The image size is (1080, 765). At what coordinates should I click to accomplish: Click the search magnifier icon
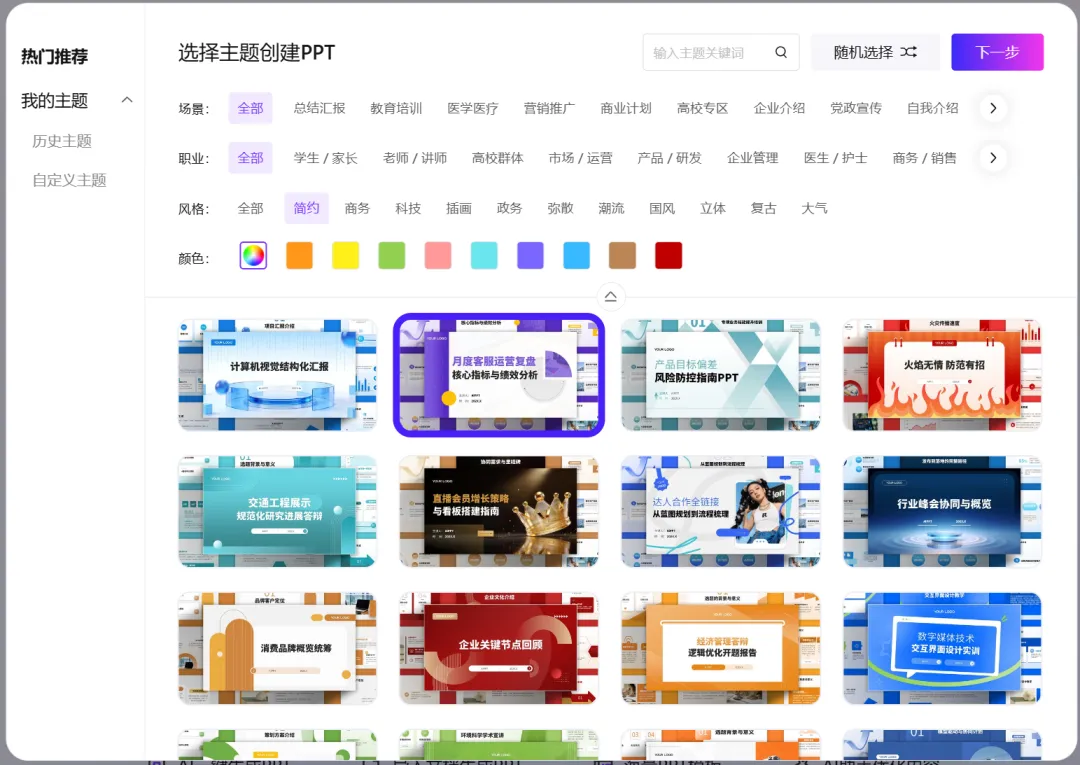780,52
